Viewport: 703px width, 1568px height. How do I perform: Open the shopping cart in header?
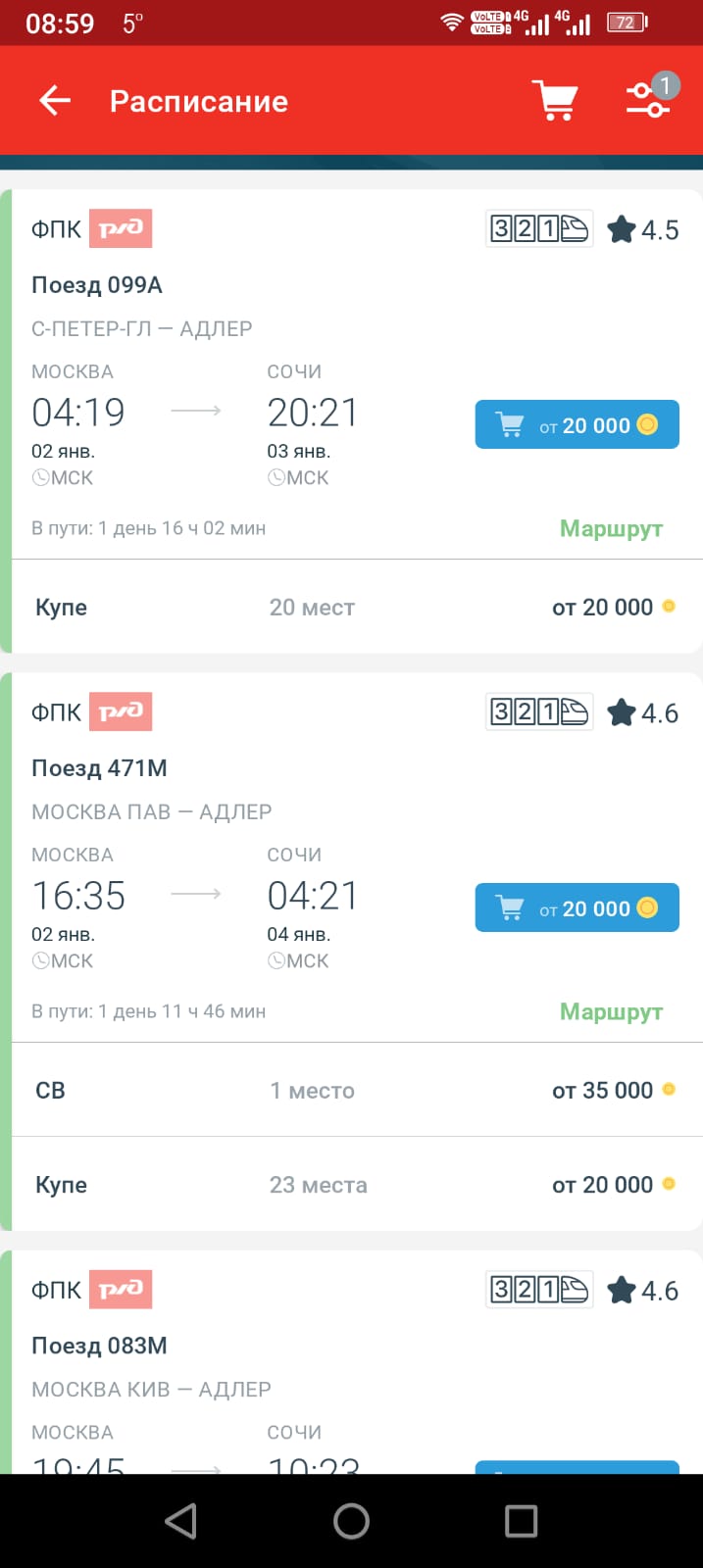click(555, 101)
